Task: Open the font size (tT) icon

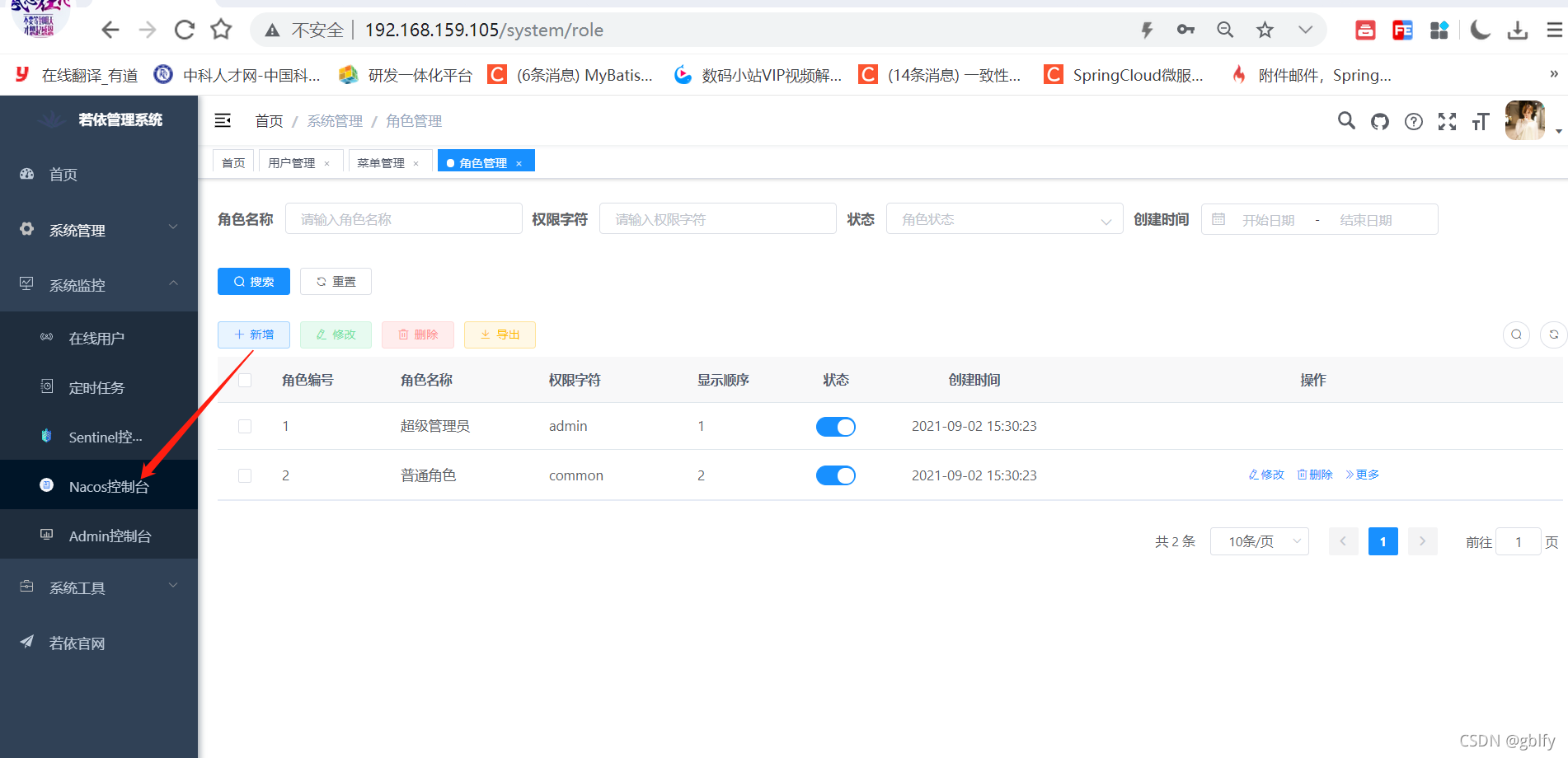Action: point(1480,120)
